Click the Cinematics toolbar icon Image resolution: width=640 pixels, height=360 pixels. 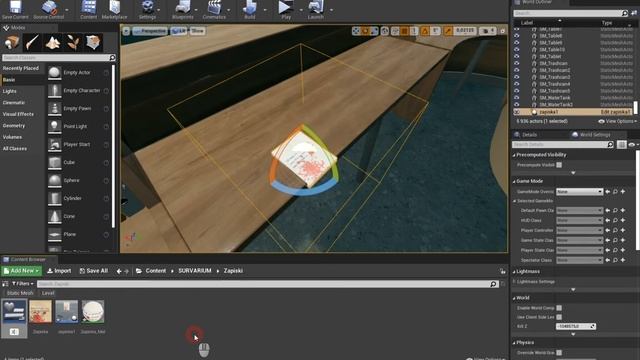(214, 8)
